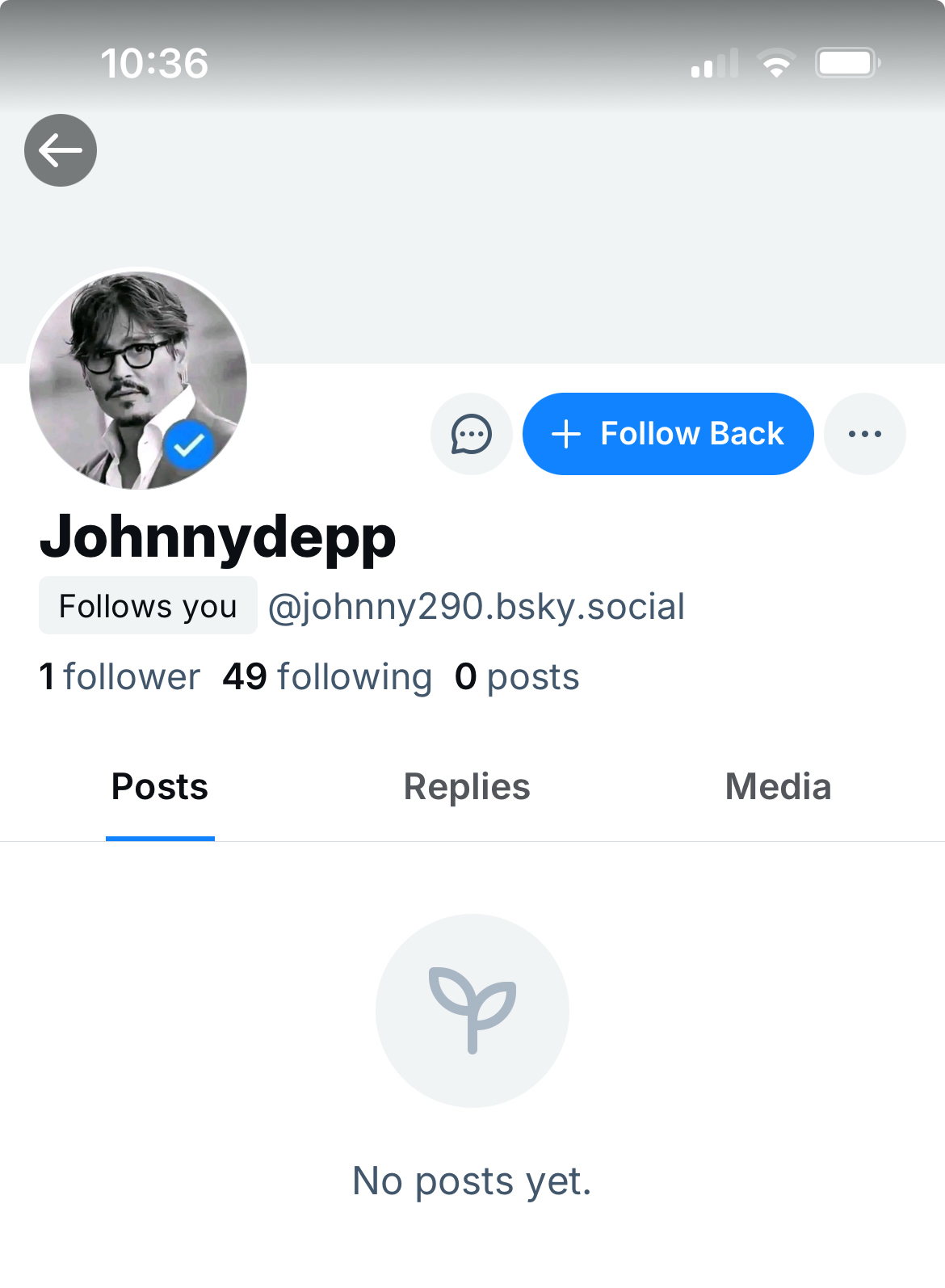
Task: Open the three-dot more options menu
Action: tap(865, 434)
